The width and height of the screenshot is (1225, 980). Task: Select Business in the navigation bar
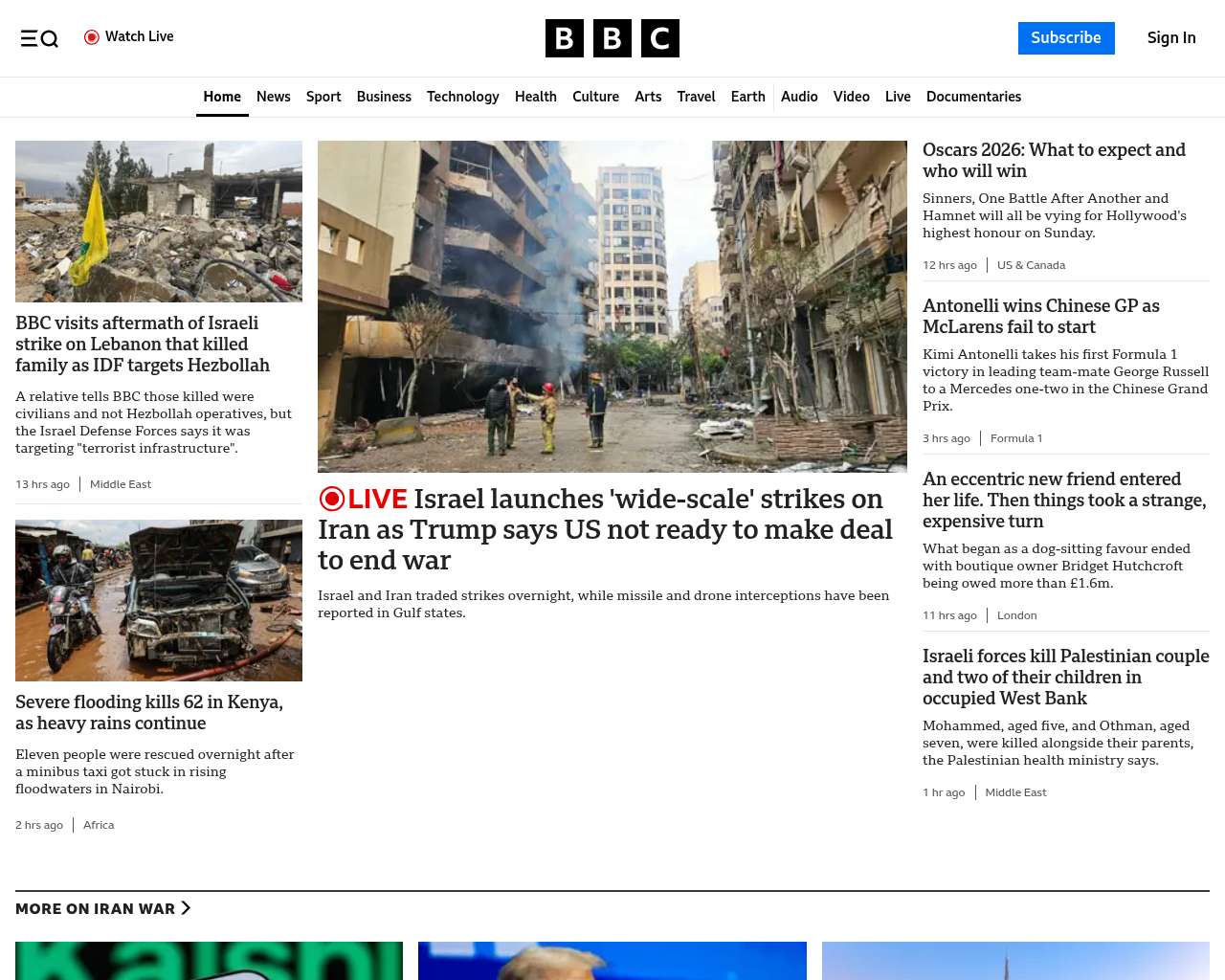(384, 97)
